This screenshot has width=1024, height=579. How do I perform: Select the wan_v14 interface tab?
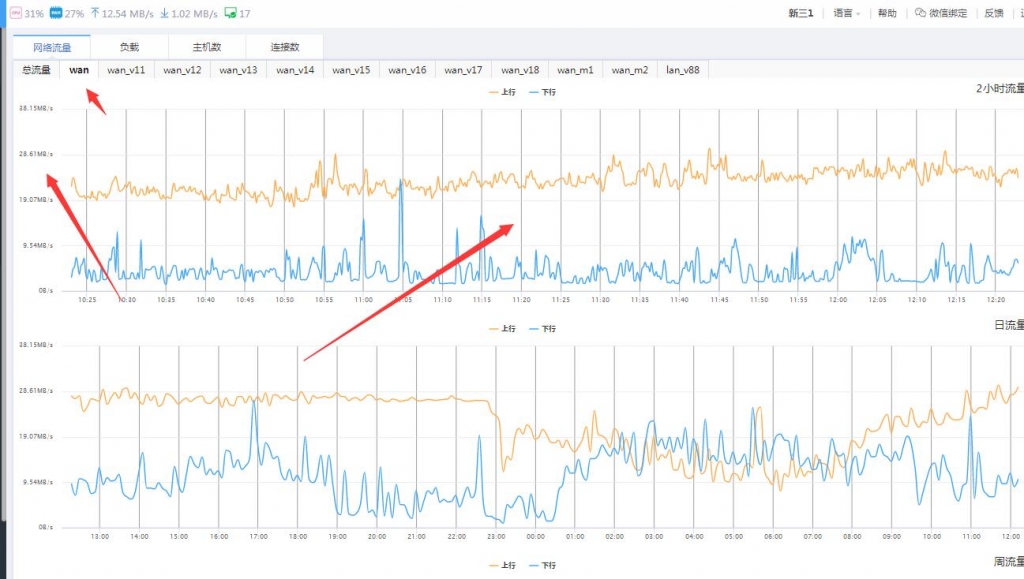tap(295, 70)
